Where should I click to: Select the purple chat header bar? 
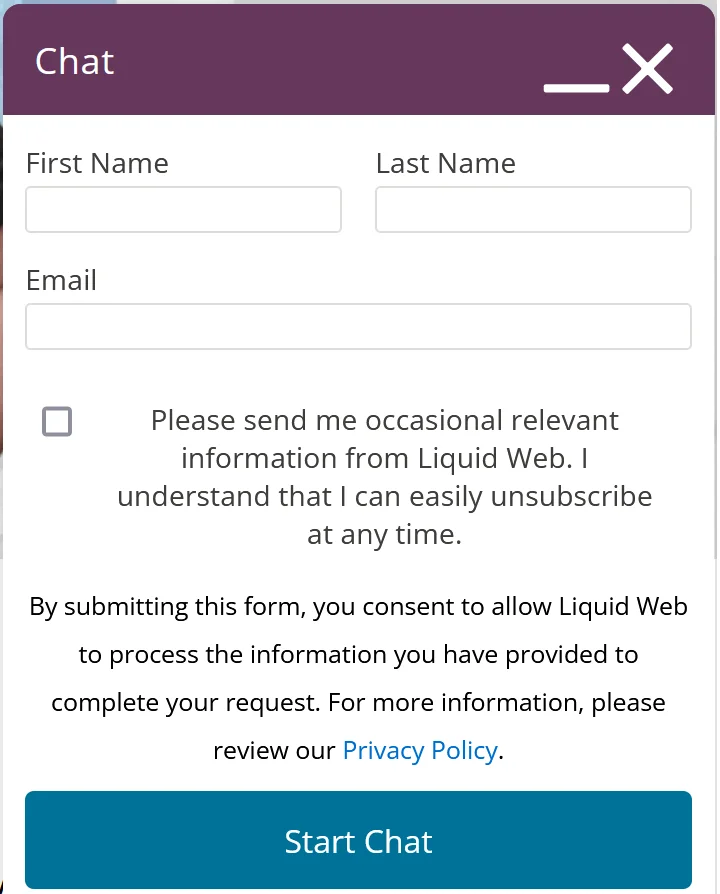click(x=359, y=59)
